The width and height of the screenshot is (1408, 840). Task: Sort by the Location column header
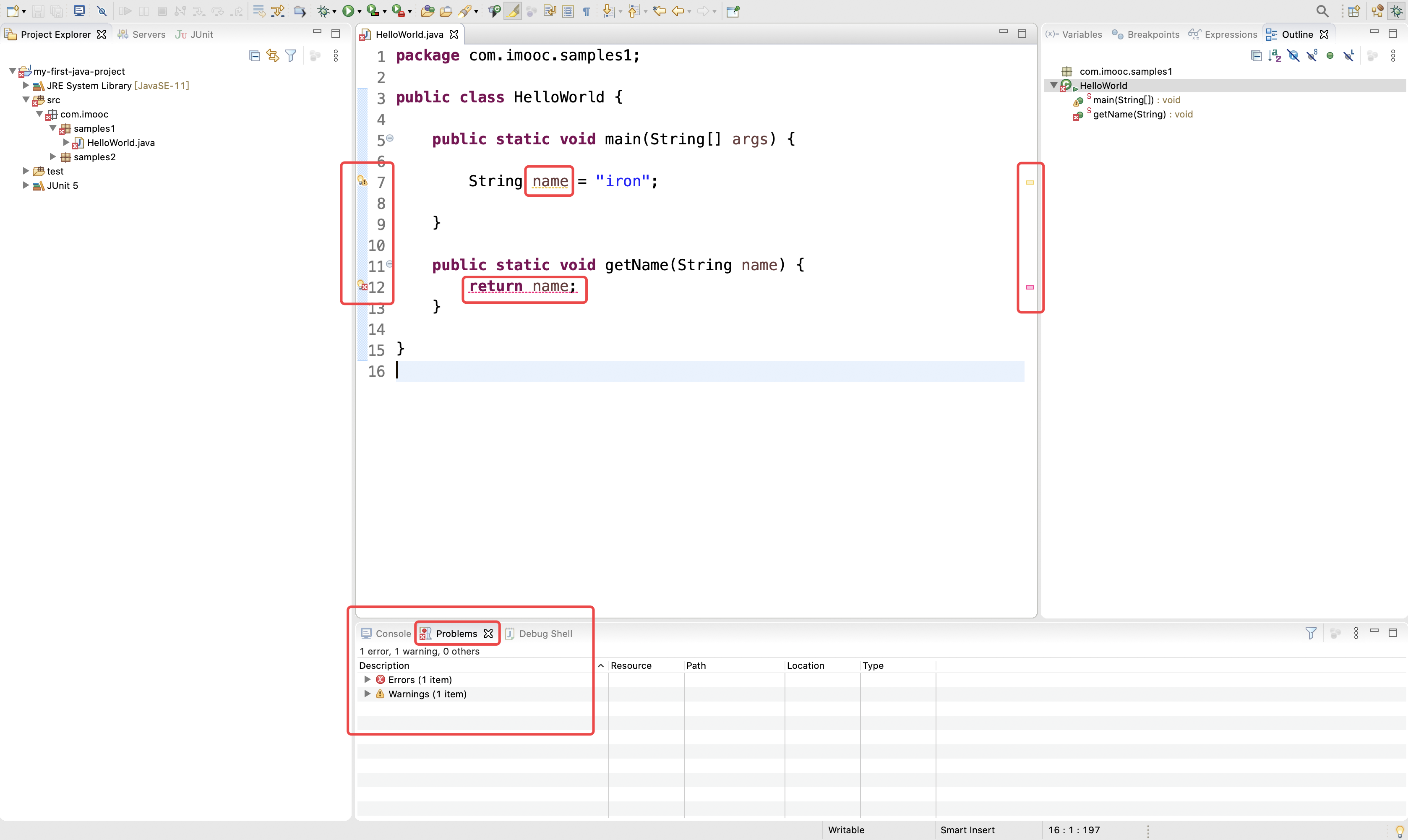[x=822, y=665]
